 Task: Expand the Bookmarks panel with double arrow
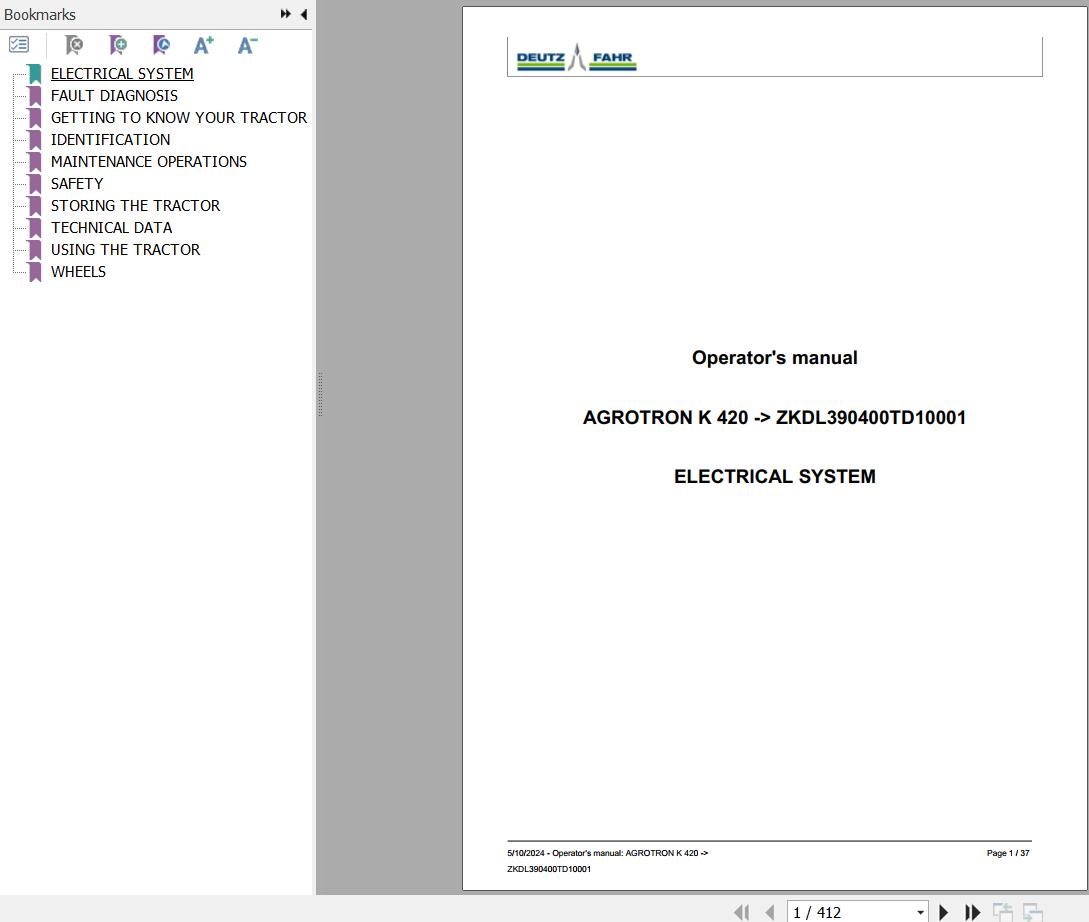(286, 14)
